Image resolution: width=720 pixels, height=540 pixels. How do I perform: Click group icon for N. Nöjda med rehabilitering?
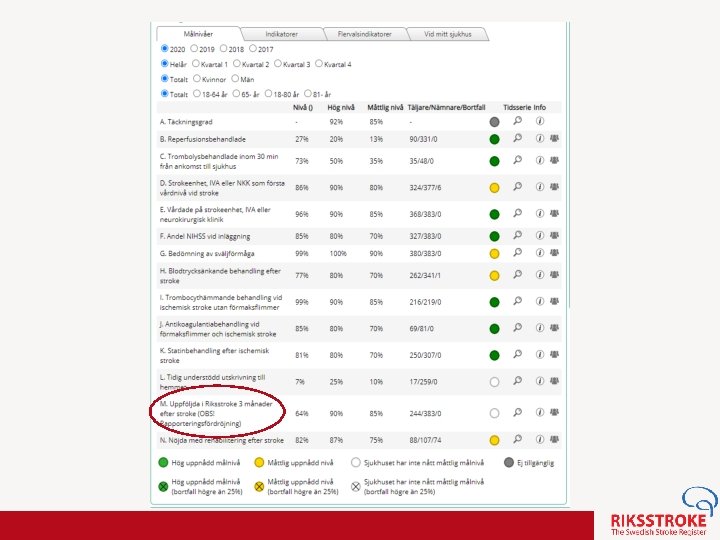point(555,439)
